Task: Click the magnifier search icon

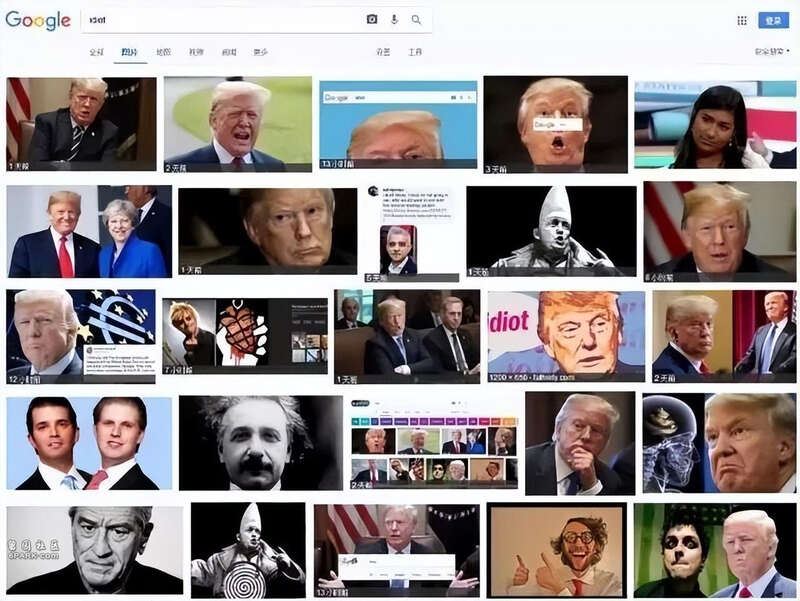Action: tap(416, 19)
